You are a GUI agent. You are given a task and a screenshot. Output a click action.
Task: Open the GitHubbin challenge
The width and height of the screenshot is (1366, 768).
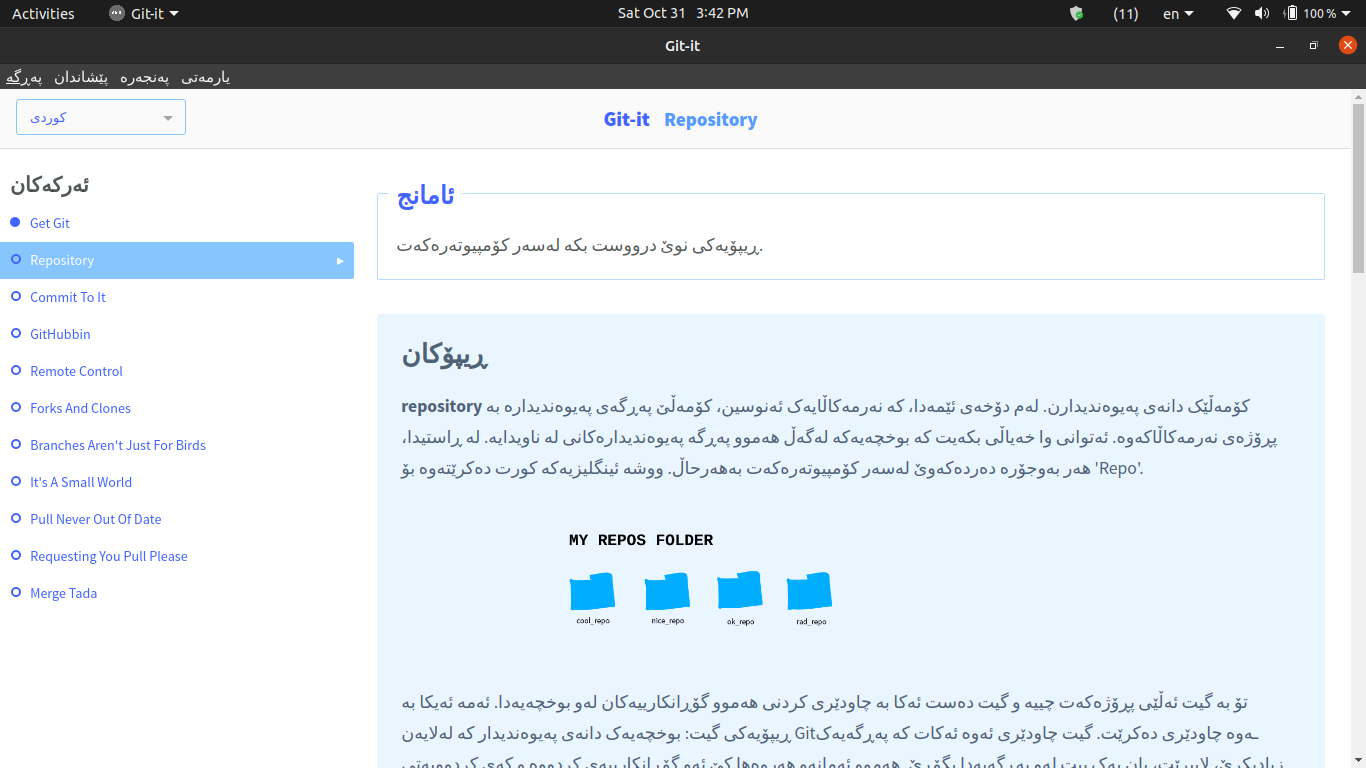click(x=60, y=334)
